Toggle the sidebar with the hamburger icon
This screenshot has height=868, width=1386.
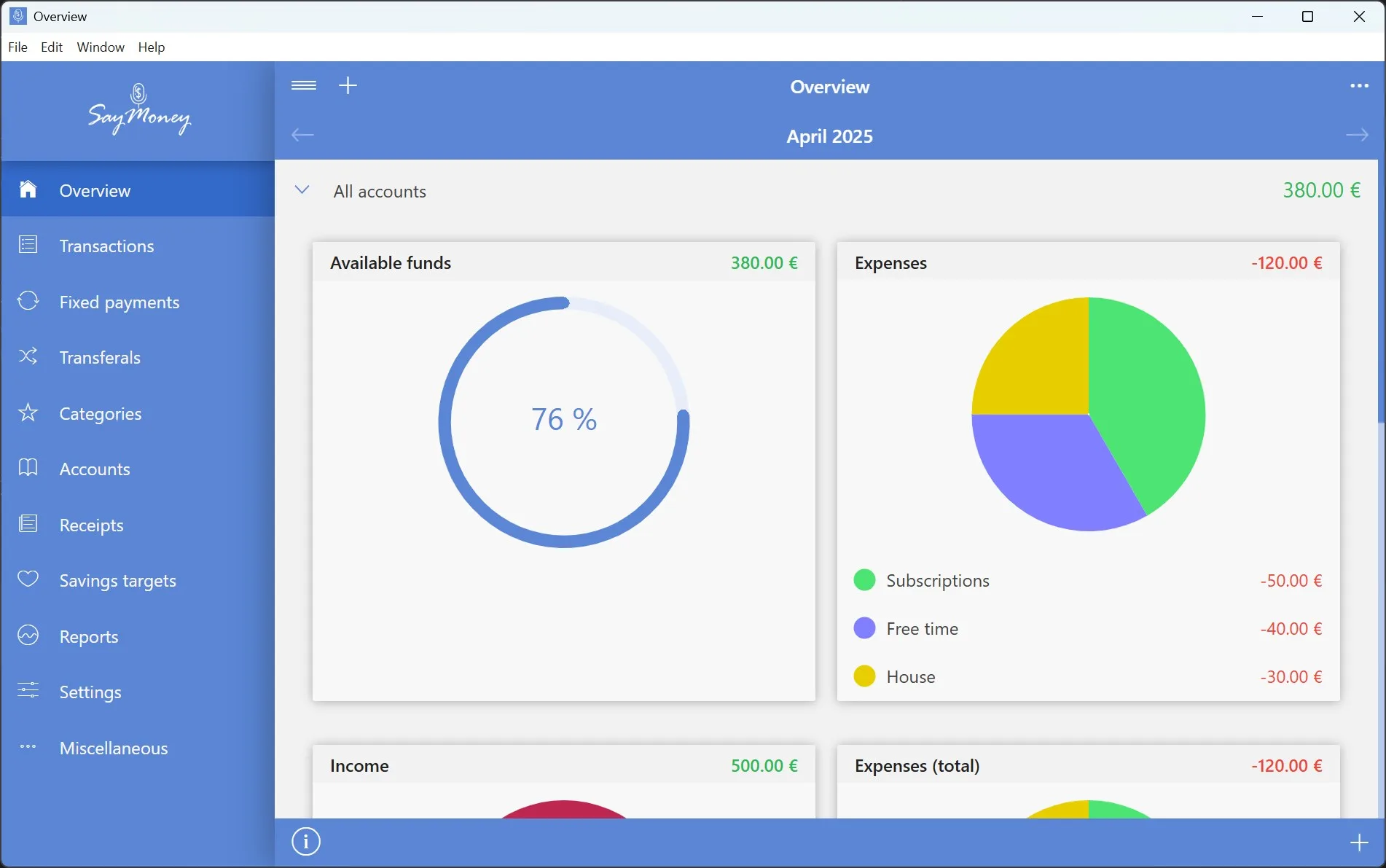coord(304,85)
